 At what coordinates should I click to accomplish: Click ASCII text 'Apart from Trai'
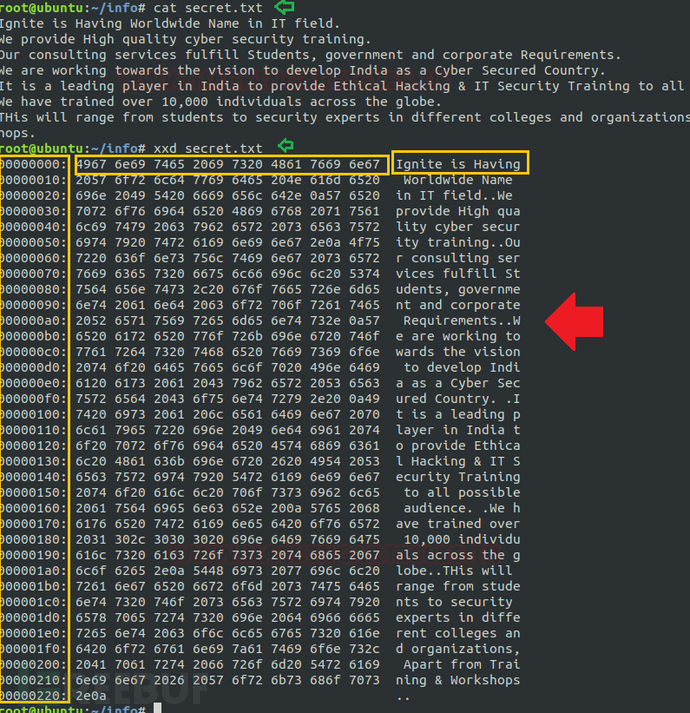(462, 664)
